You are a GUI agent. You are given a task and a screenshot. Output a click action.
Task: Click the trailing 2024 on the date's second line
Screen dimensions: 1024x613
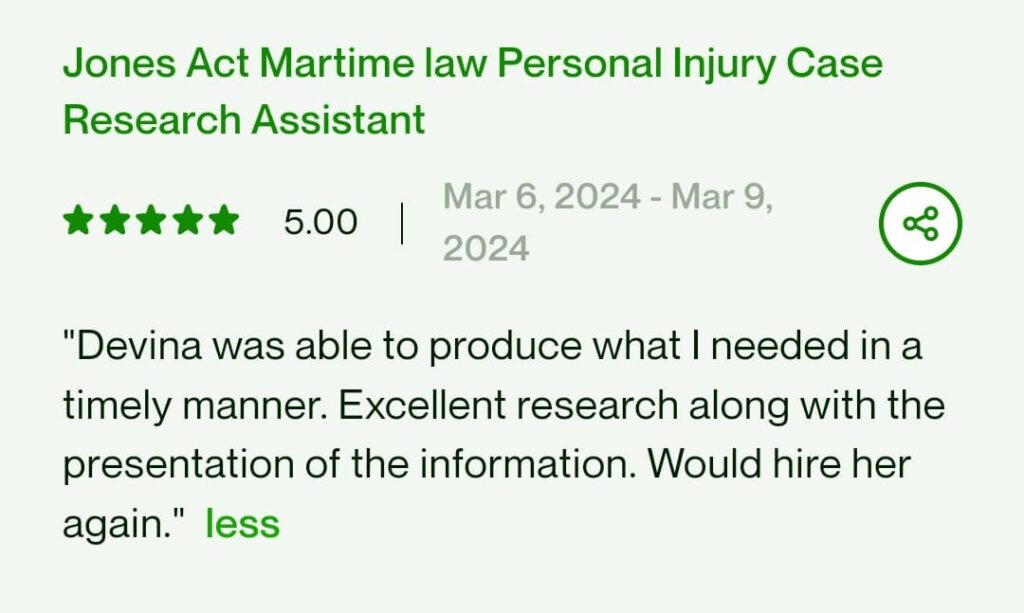tap(486, 248)
